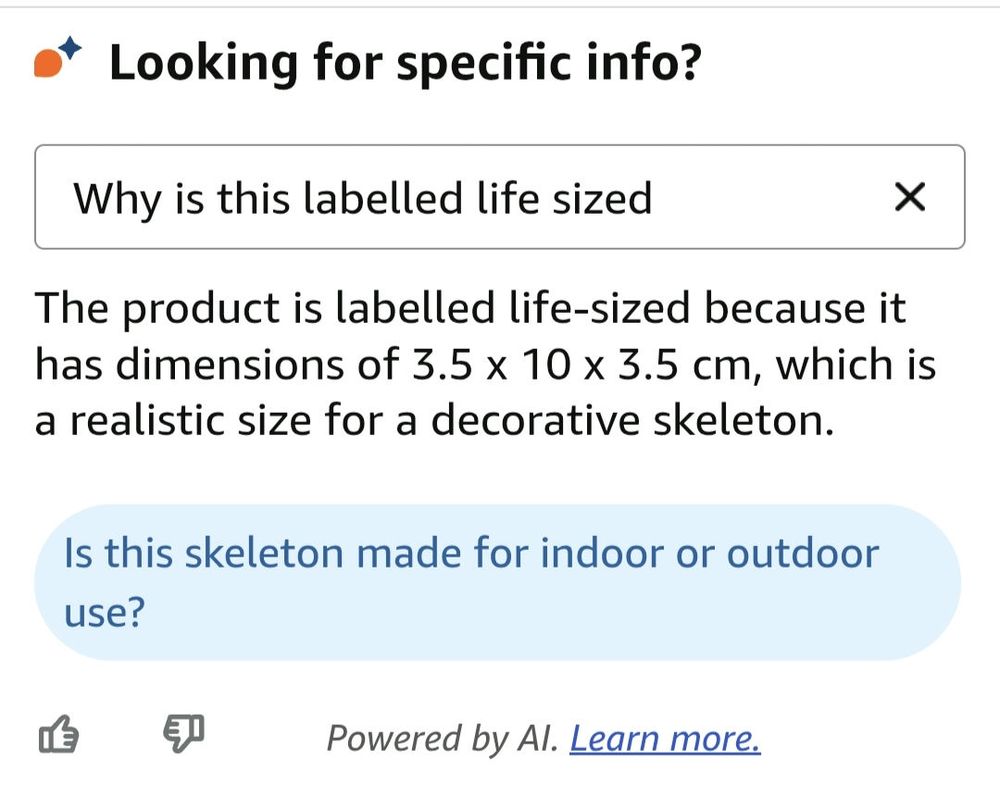
Task: Click the life sized question text box
Action: (400, 197)
